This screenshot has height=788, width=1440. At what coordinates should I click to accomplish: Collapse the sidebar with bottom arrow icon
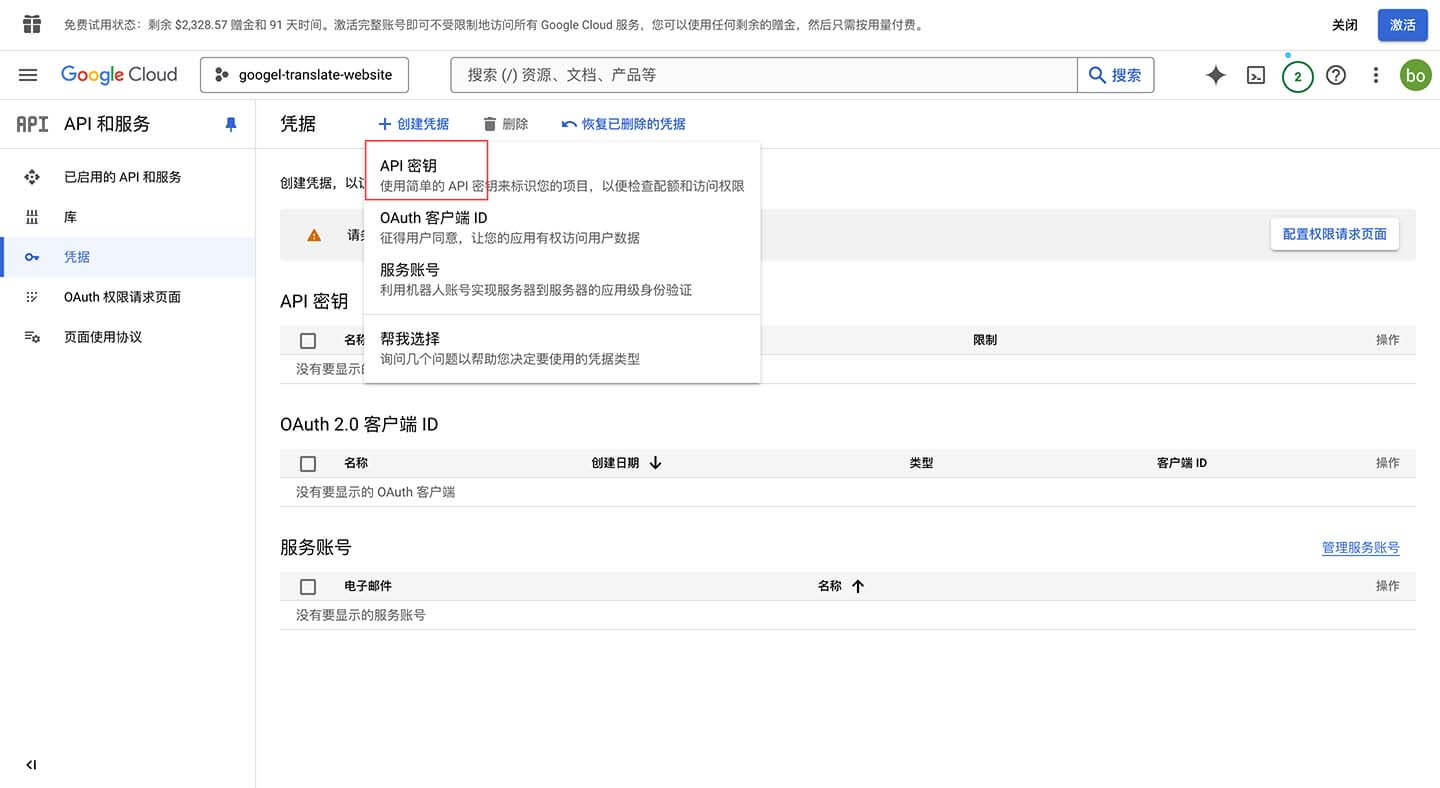pos(31,765)
